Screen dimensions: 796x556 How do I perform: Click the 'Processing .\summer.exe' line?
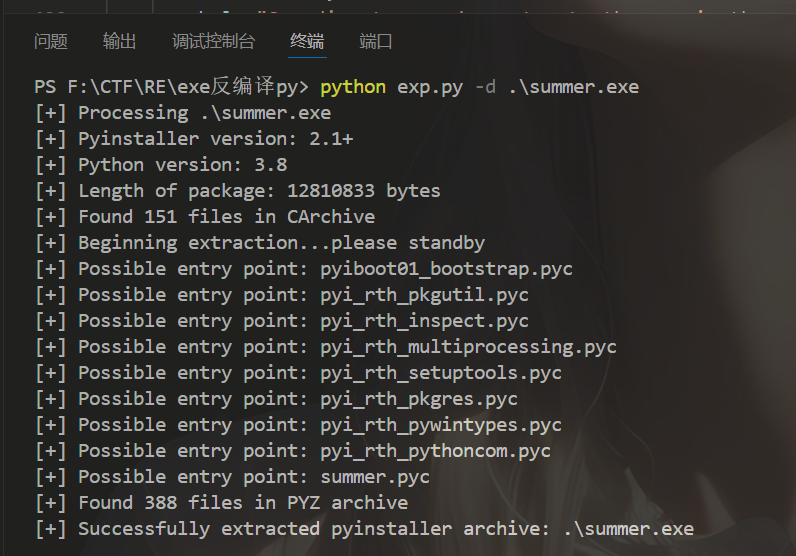coord(183,113)
